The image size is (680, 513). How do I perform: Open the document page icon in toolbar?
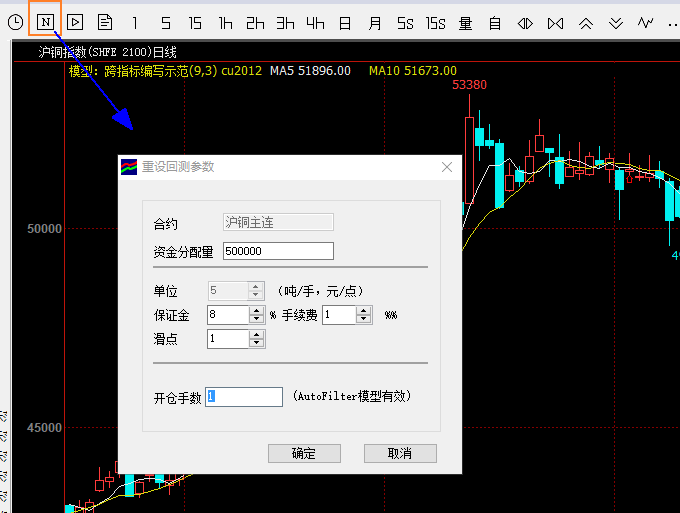tap(105, 22)
